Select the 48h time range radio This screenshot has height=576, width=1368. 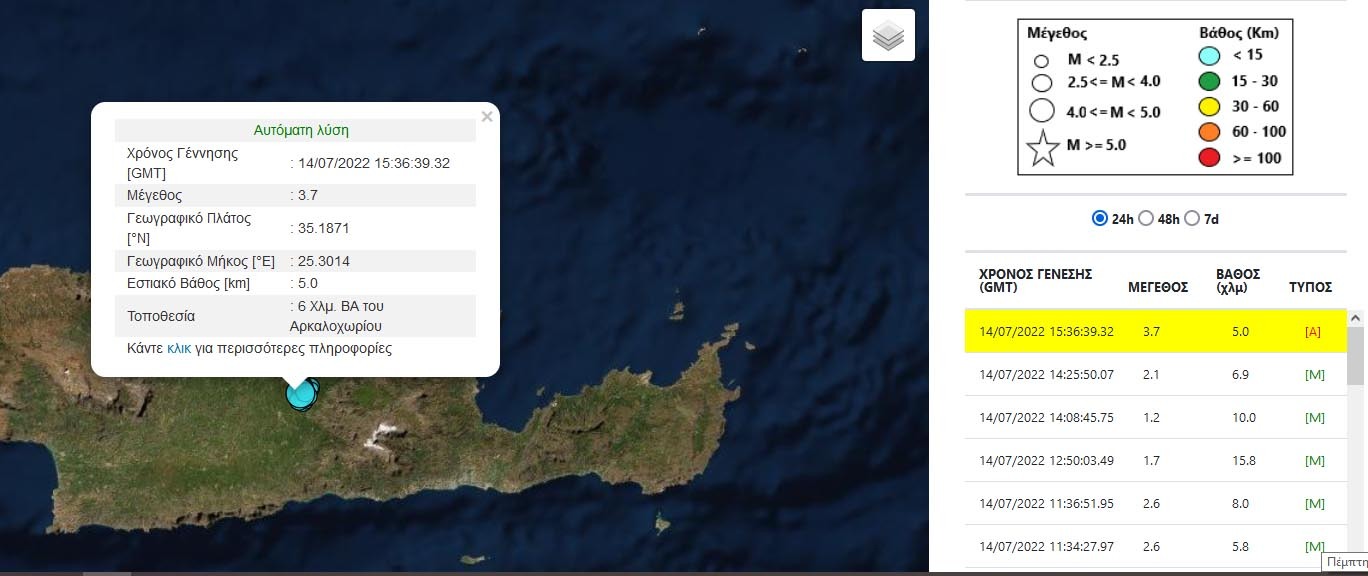pyautogui.click(x=1146, y=219)
